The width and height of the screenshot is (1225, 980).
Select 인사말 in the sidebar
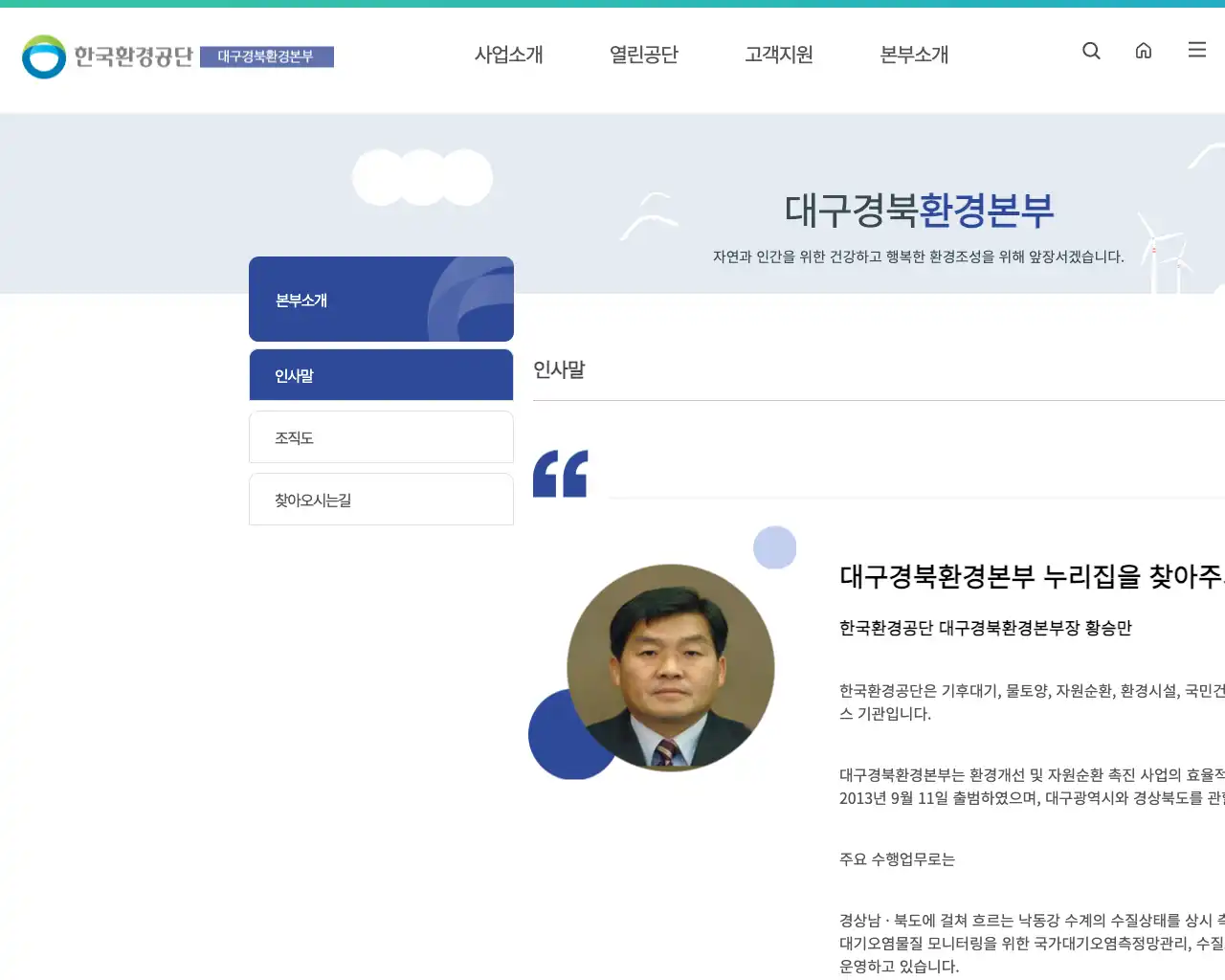tap(381, 374)
